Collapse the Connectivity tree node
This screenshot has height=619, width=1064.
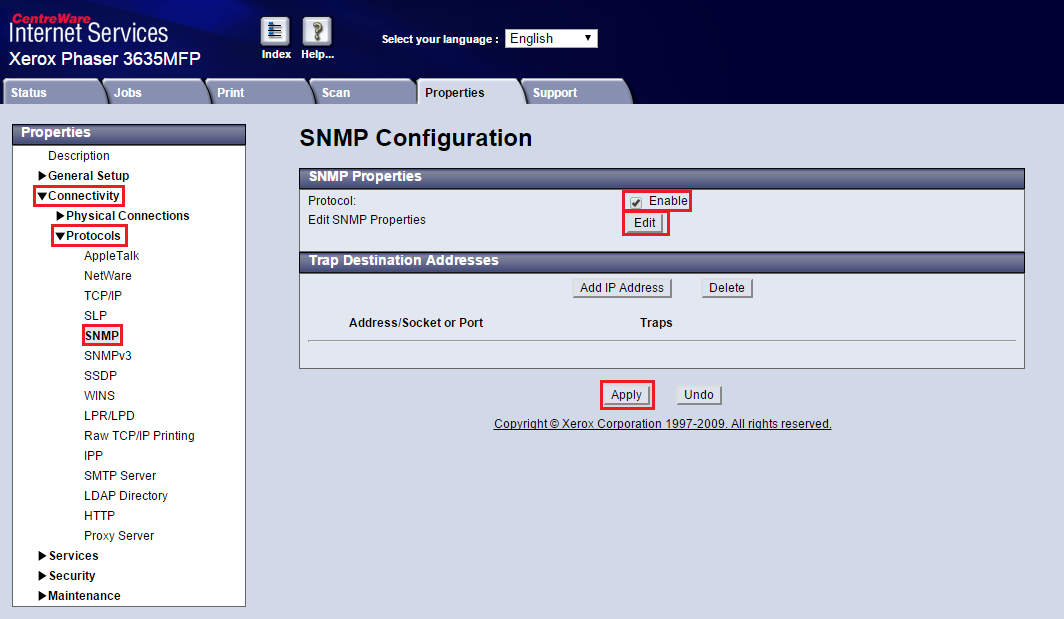click(42, 196)
